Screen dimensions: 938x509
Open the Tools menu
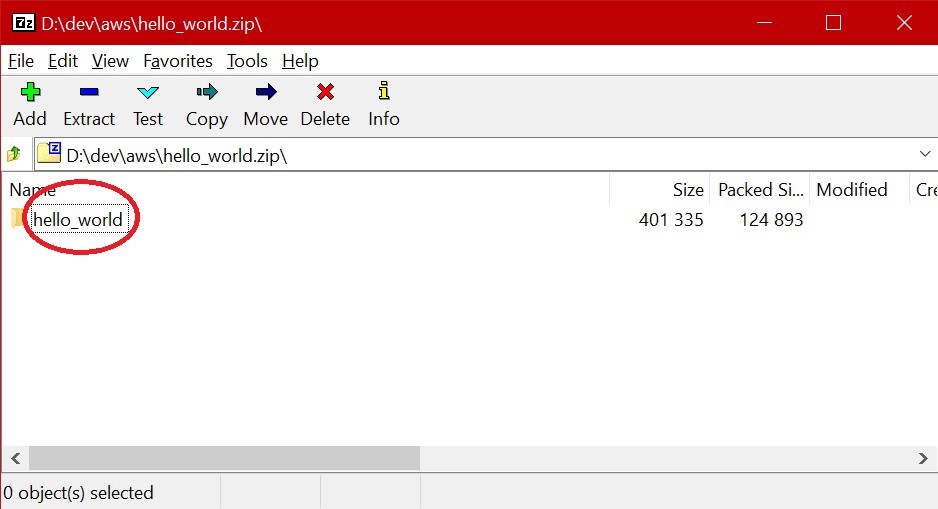click(x=247, y=61)
